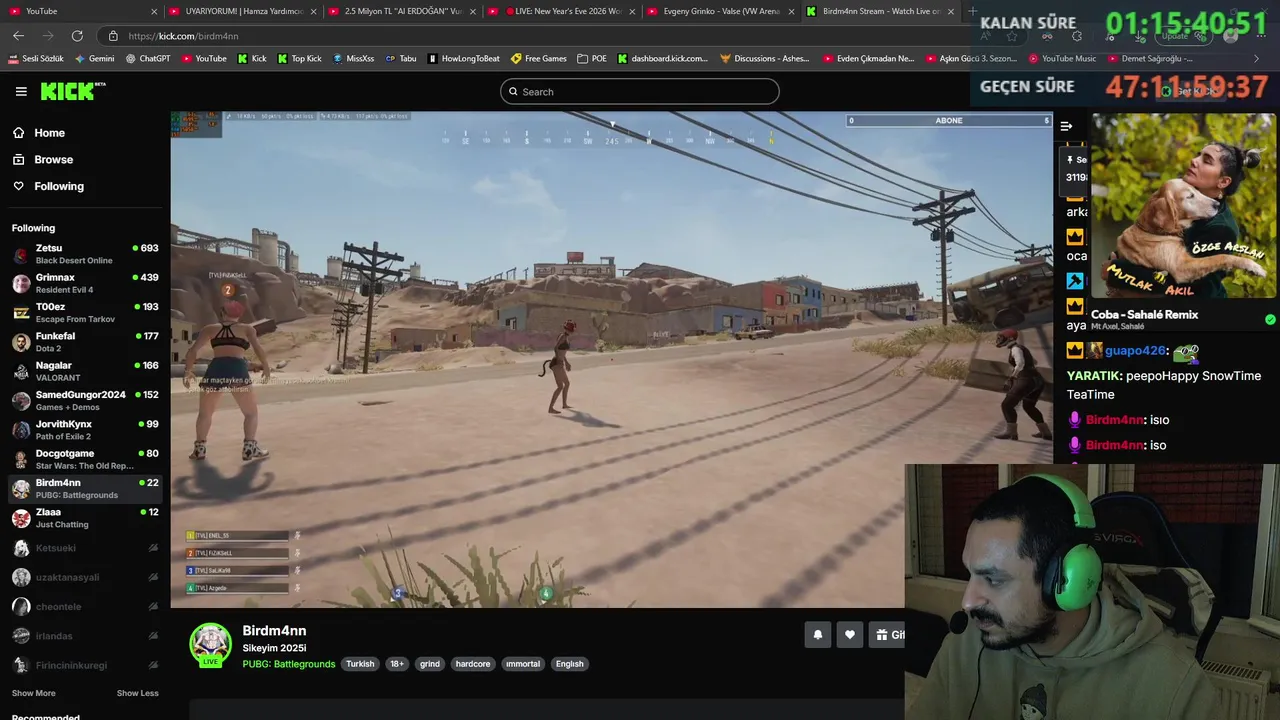Open offline channel irlandas
This screenshot has width=1280, height=720.
click(85, 636)
